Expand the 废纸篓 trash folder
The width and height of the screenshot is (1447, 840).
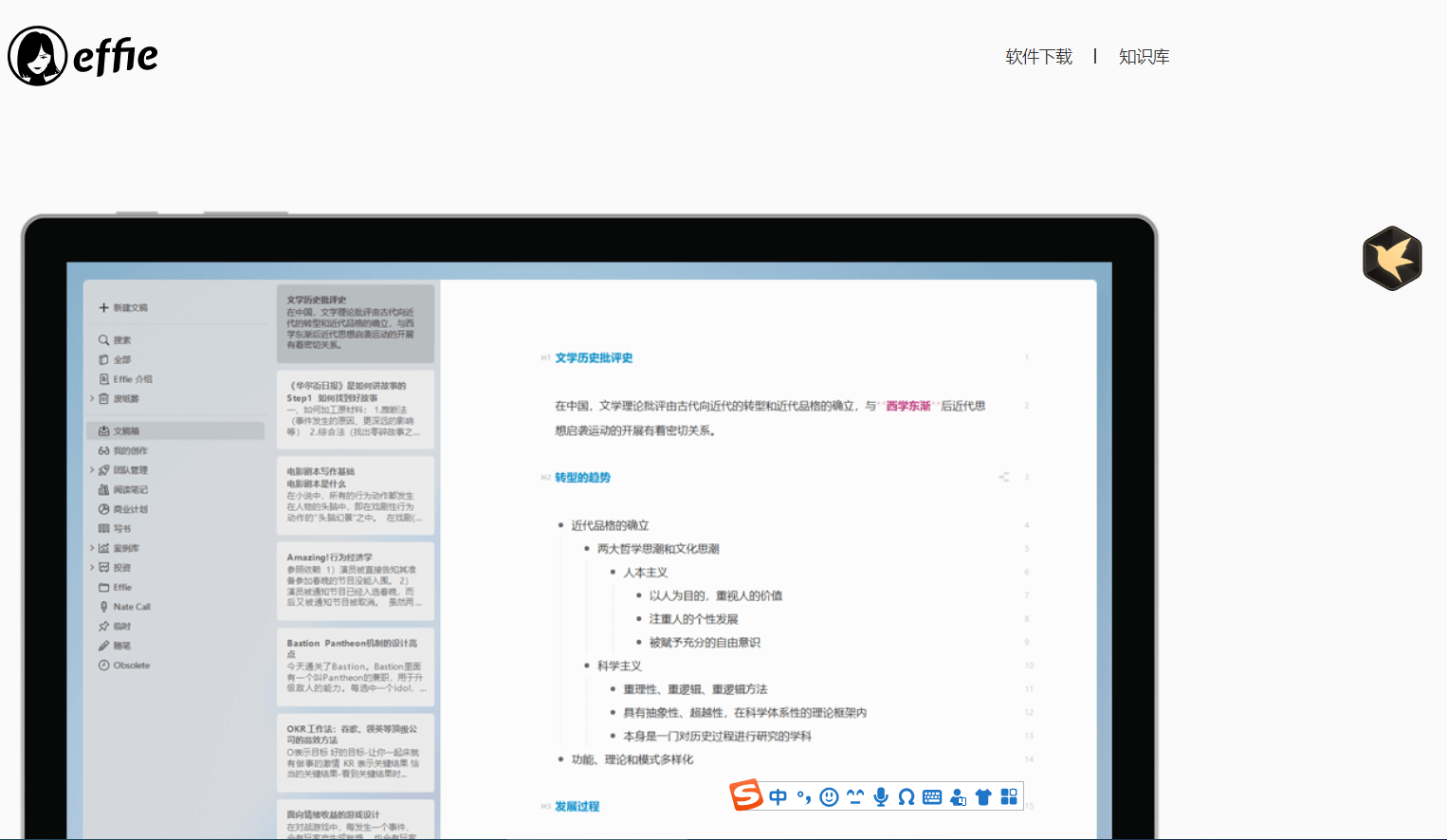pos(92,399)
